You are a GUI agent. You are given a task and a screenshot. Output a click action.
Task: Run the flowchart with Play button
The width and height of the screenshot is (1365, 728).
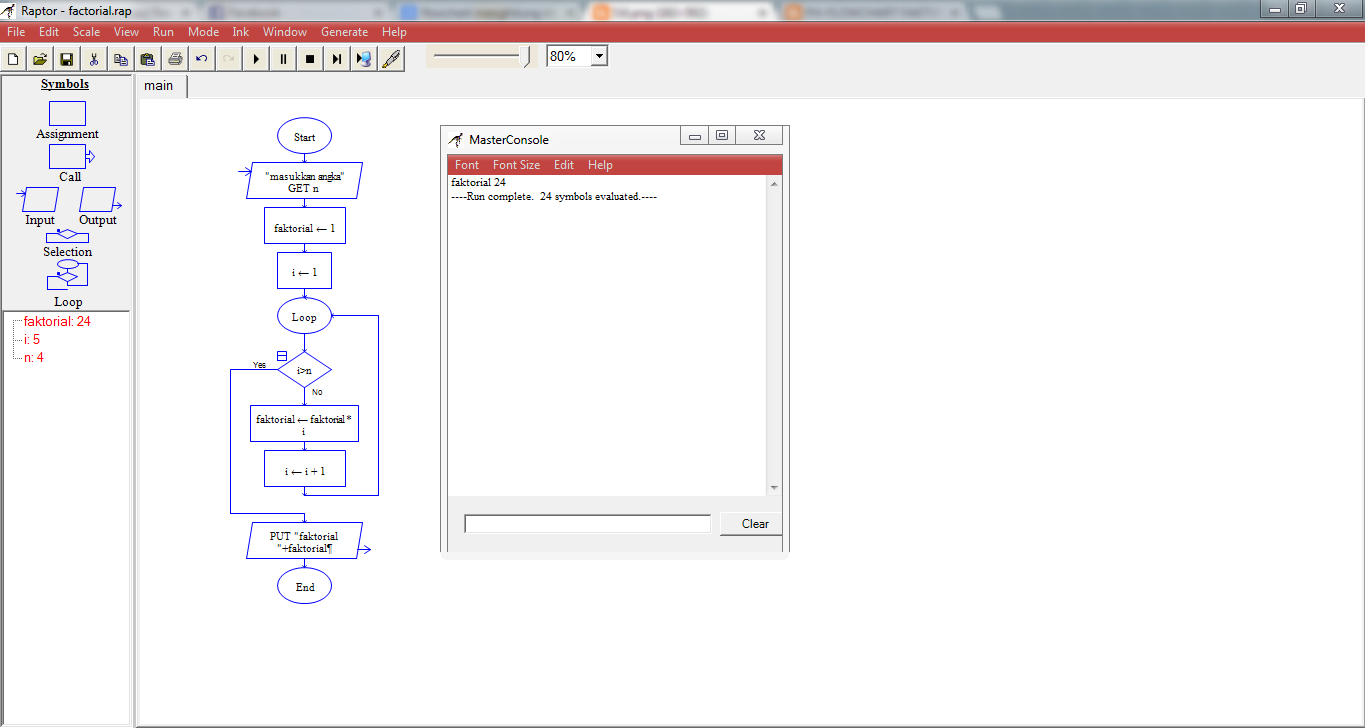click(x=256, y=59)
